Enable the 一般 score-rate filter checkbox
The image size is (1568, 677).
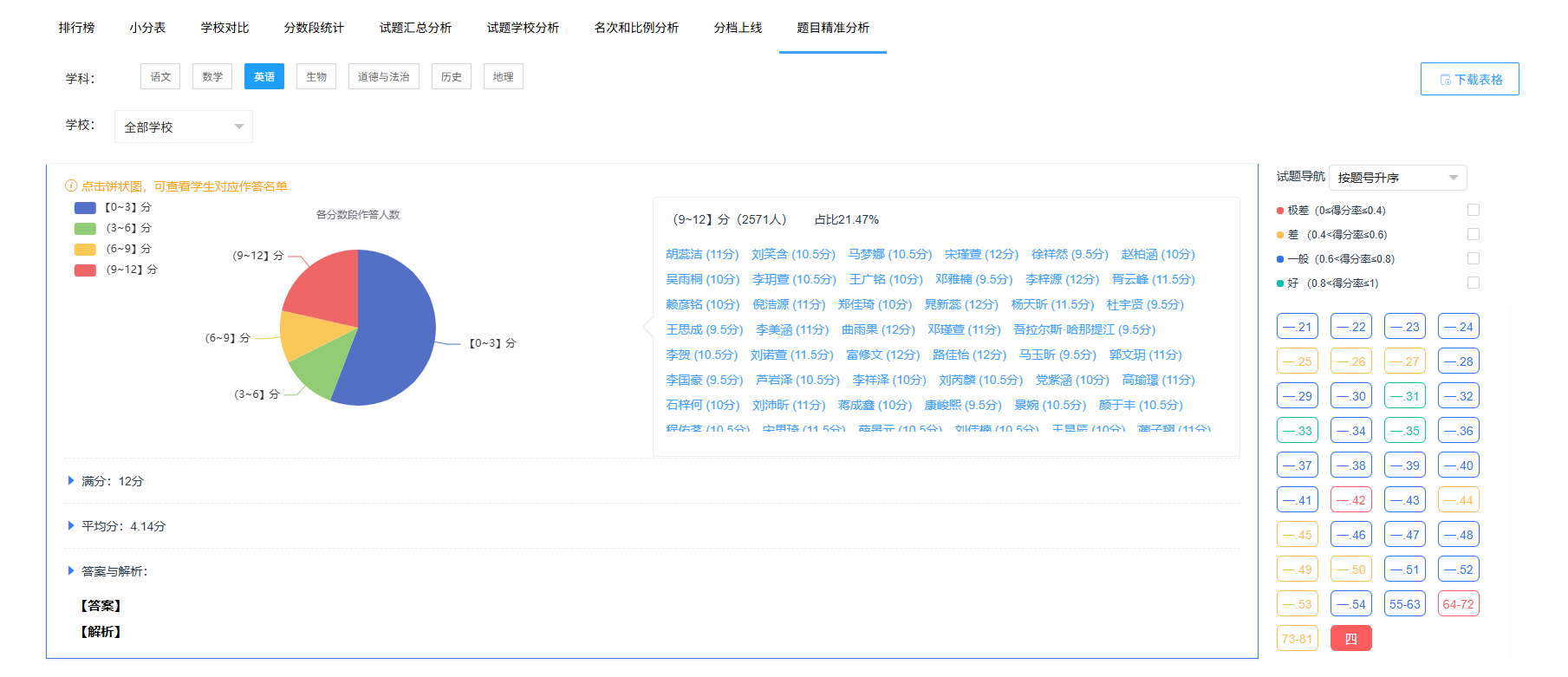1473,258
